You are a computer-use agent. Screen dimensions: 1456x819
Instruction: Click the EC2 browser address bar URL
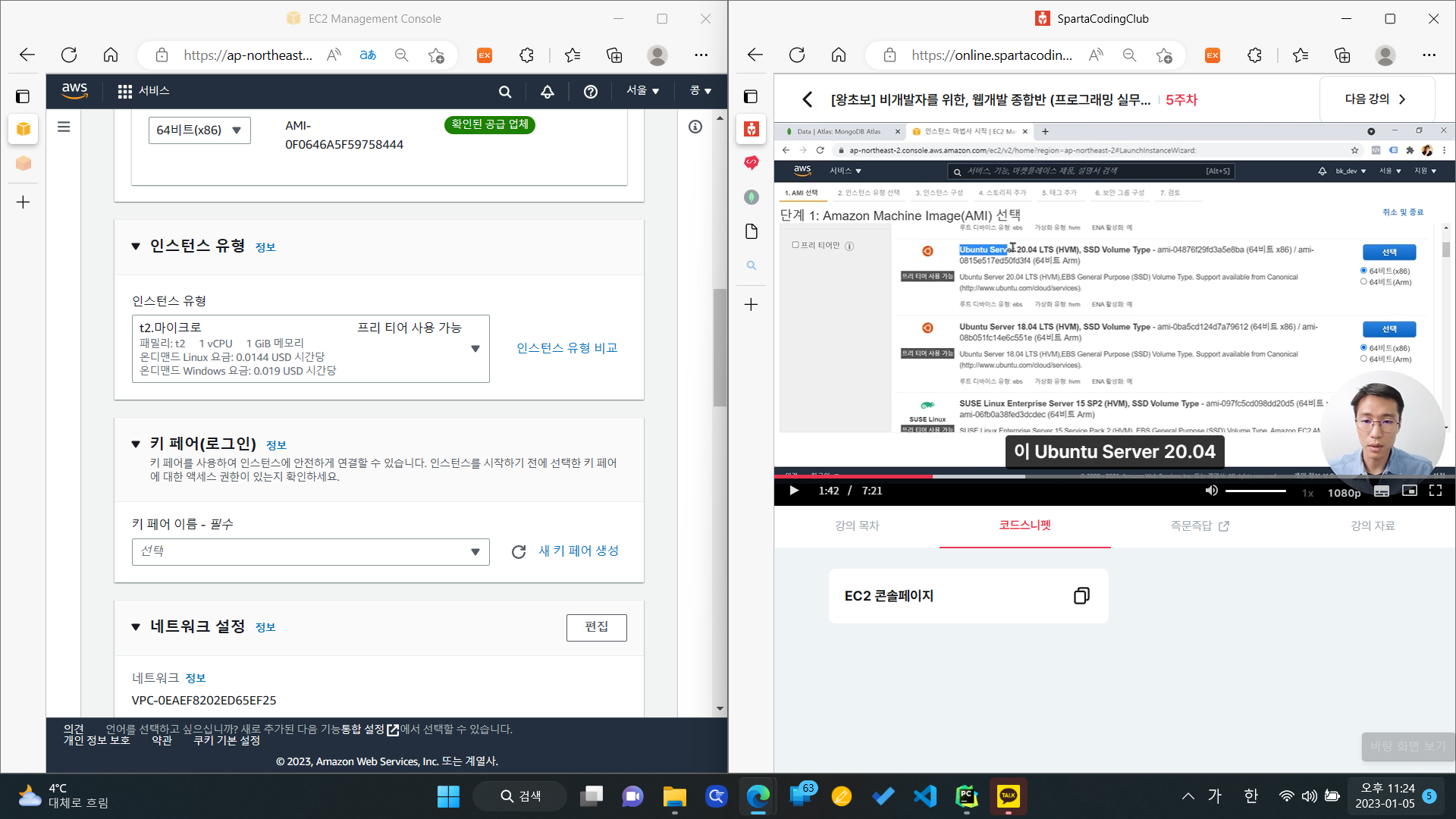point(248,55)
